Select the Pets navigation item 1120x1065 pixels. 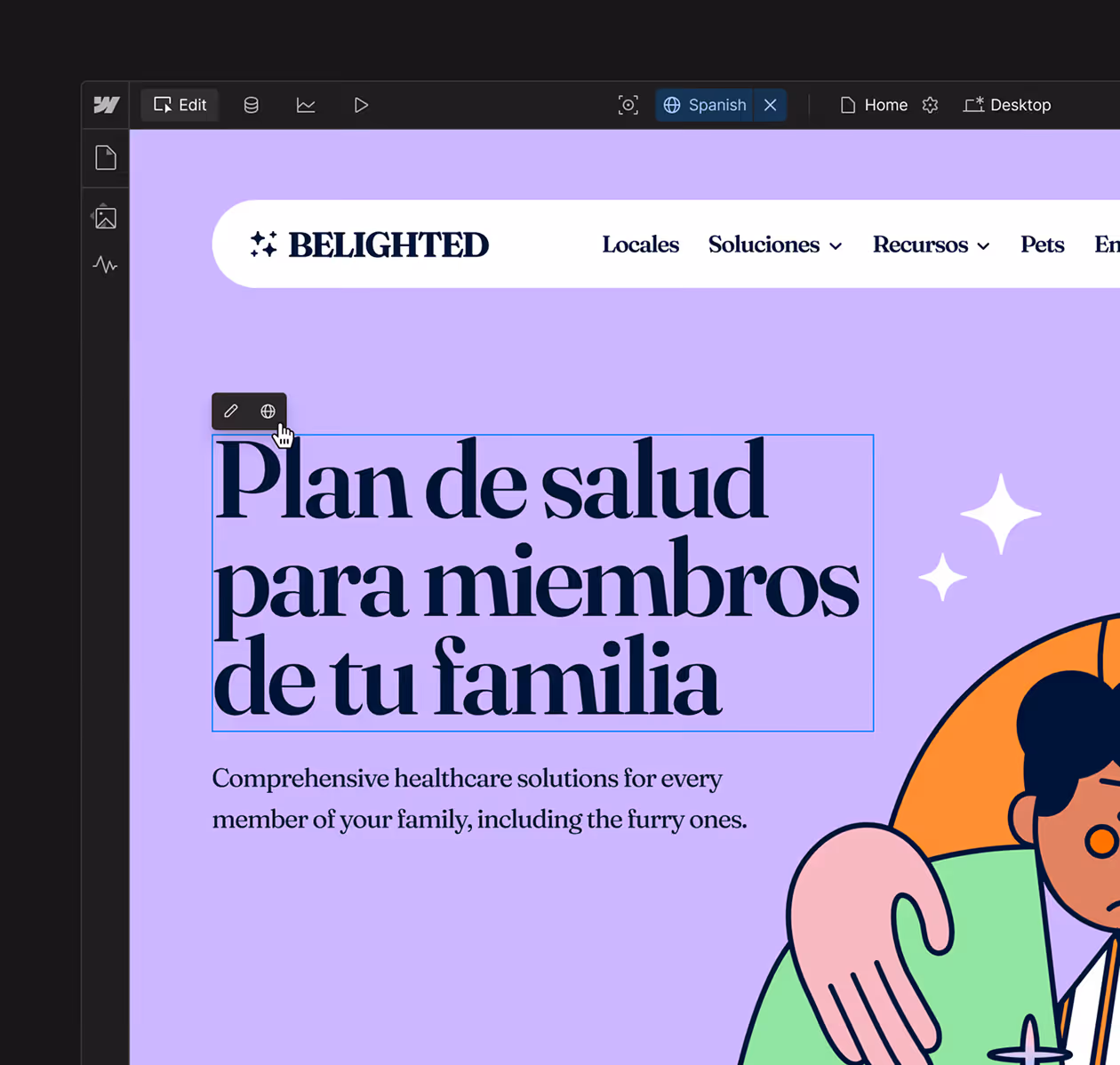(1042, 244)
